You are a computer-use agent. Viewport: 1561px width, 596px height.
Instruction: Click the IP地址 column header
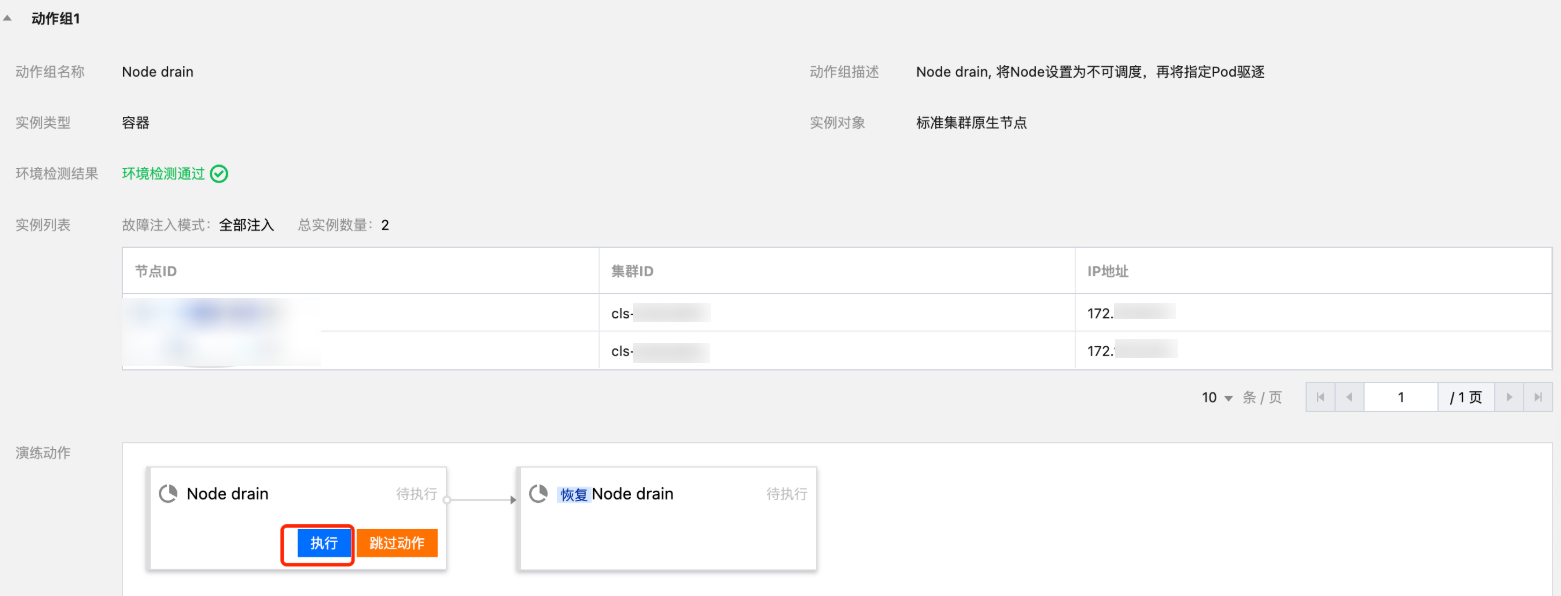point(1108,272)
